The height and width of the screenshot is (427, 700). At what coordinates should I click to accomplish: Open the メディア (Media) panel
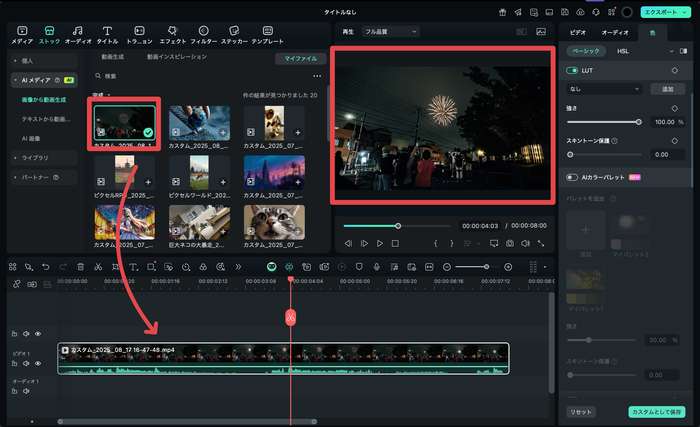pos(22,35)
